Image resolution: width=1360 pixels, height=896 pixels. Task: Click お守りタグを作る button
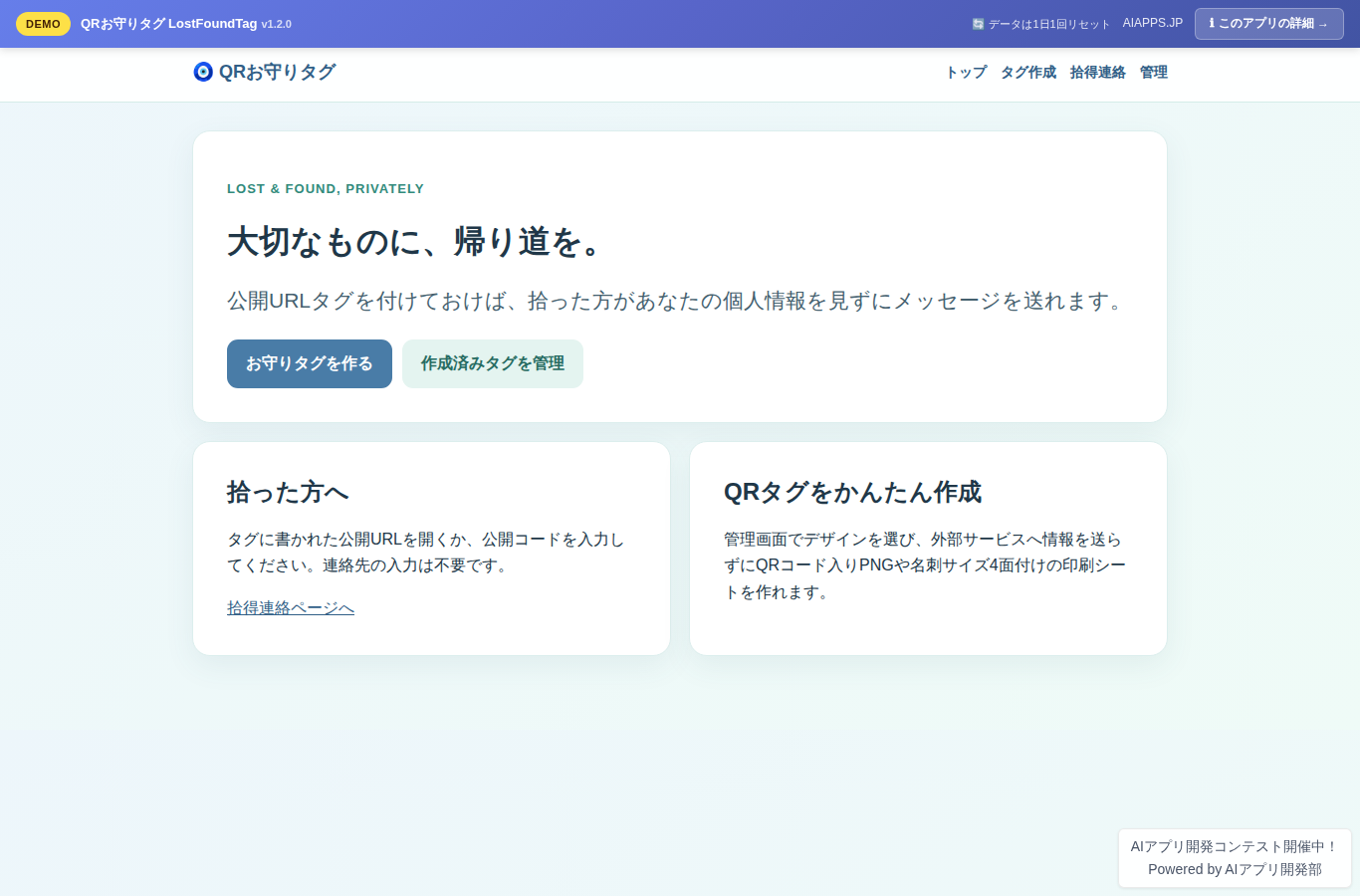pyautogui.click(x=310, y=363)
